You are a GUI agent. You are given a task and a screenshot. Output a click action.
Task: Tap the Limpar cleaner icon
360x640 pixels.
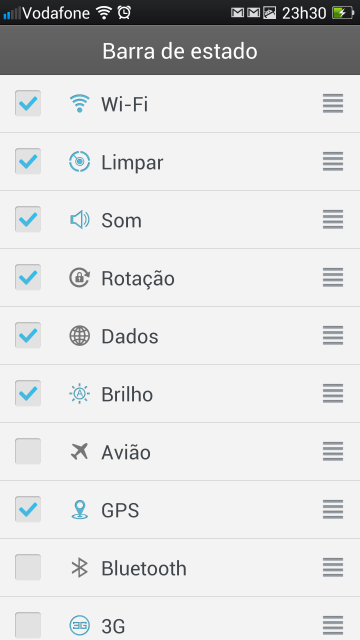pos(79,162)
